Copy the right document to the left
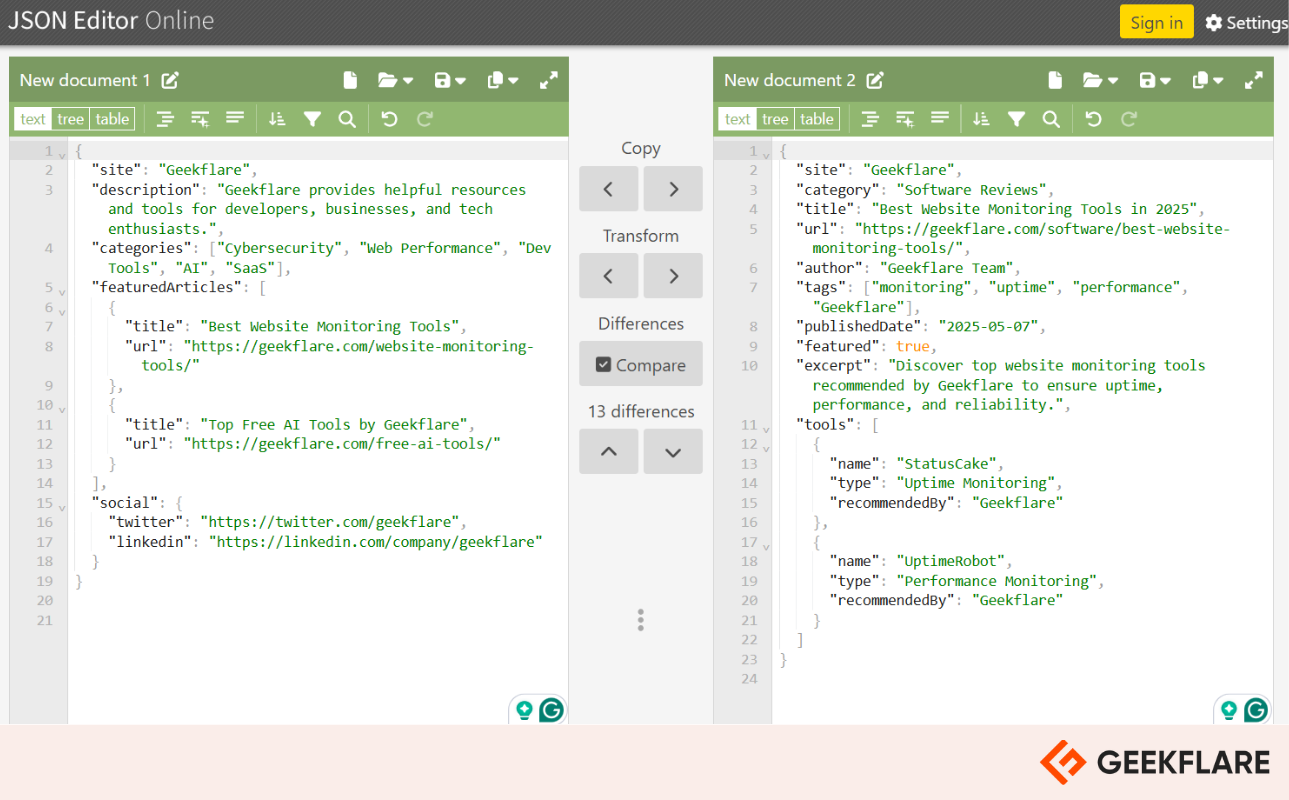This screenshot has width=1289, height=800. click(608, 188)
